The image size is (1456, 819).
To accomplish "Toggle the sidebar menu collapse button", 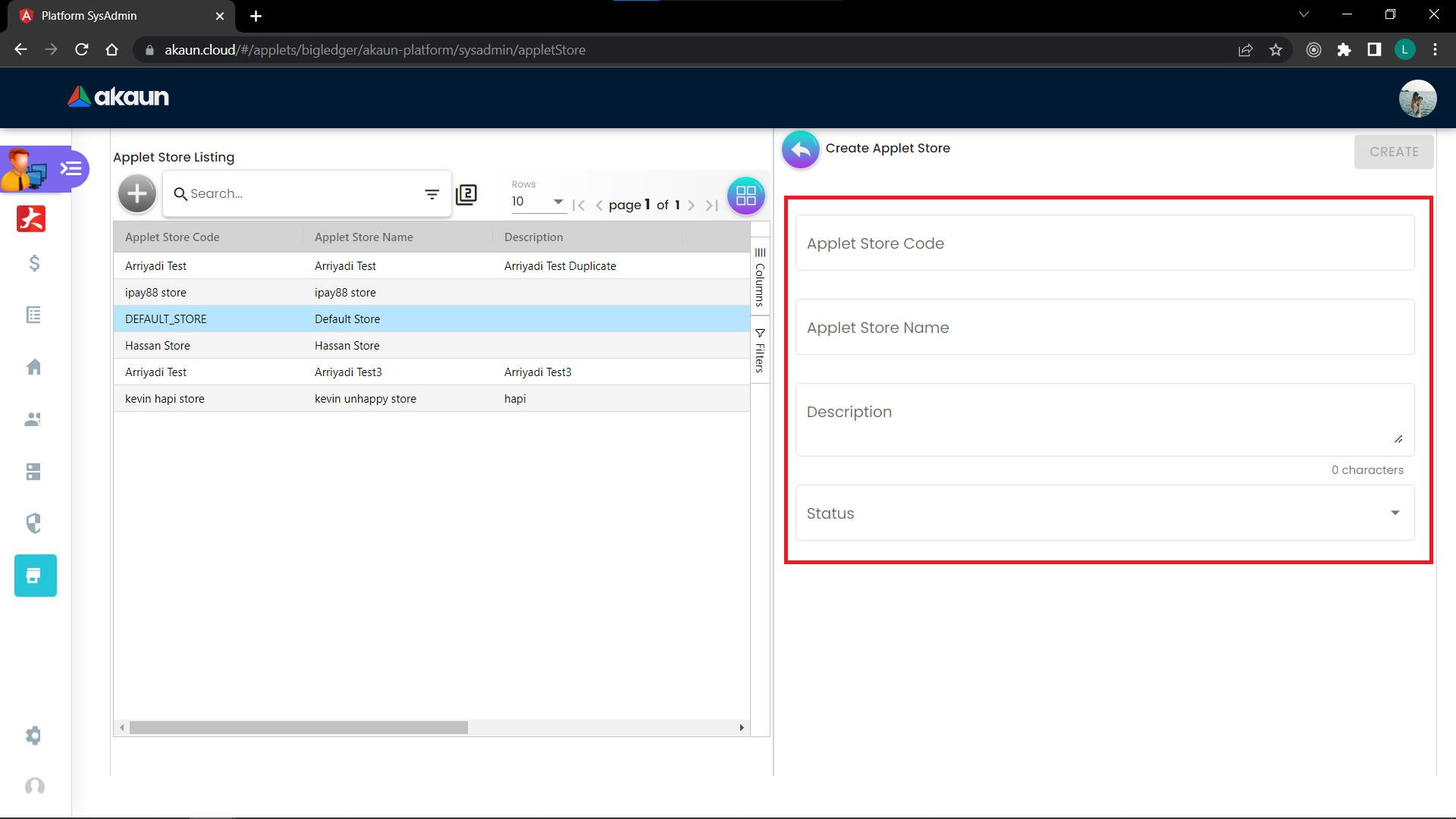I will [x=71, y=168].
